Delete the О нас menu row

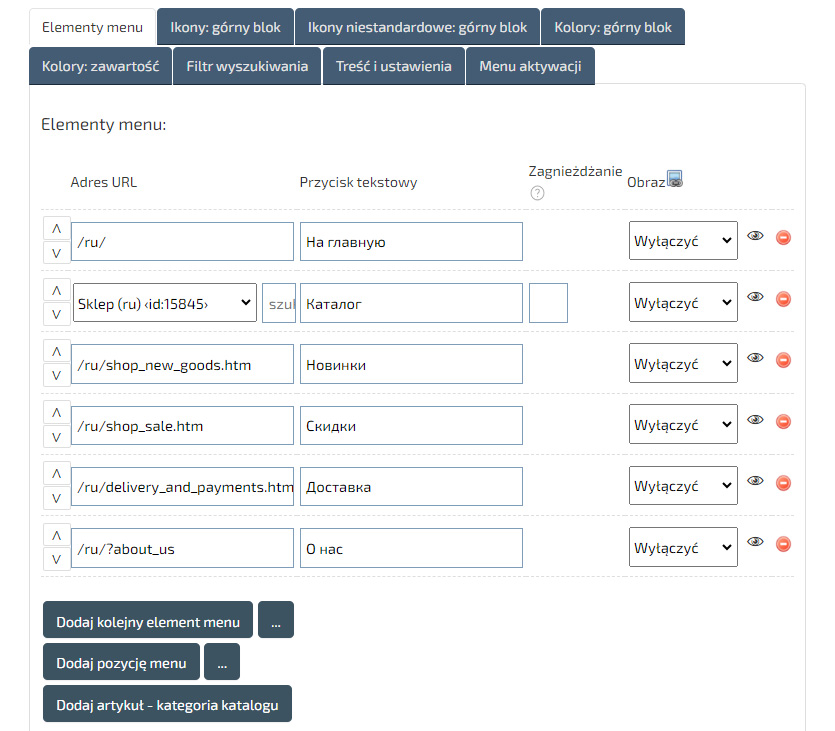point(783,544)
